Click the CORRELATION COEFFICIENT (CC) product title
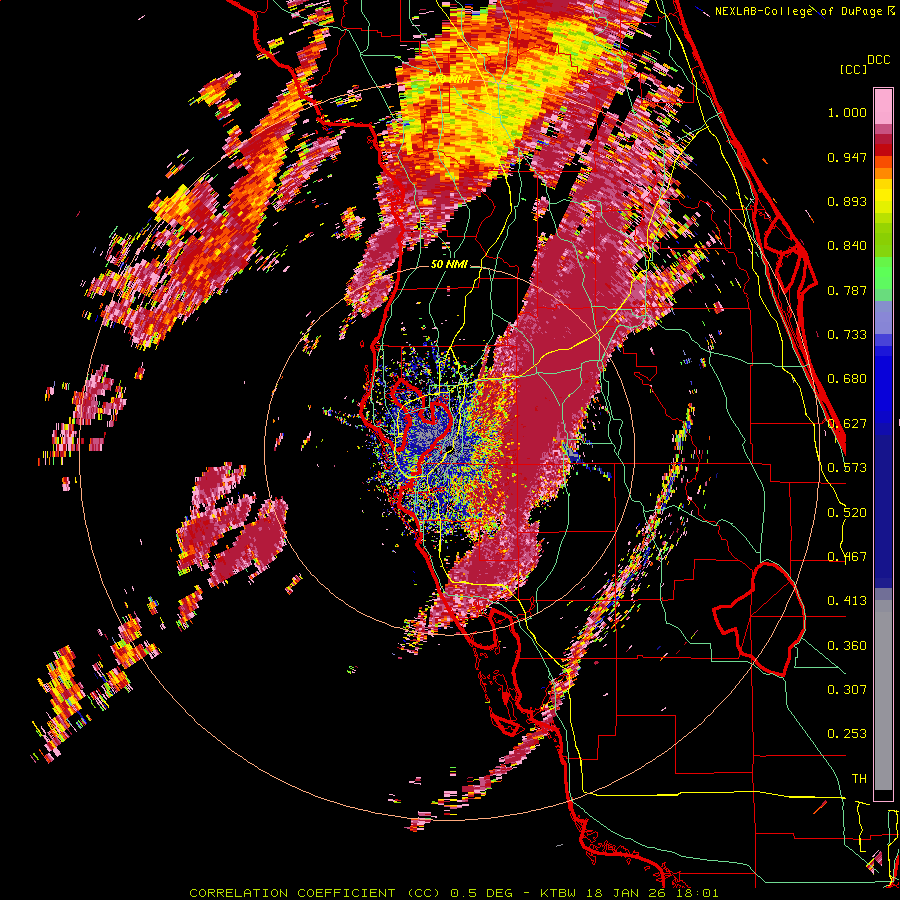 tap(314, 893)
